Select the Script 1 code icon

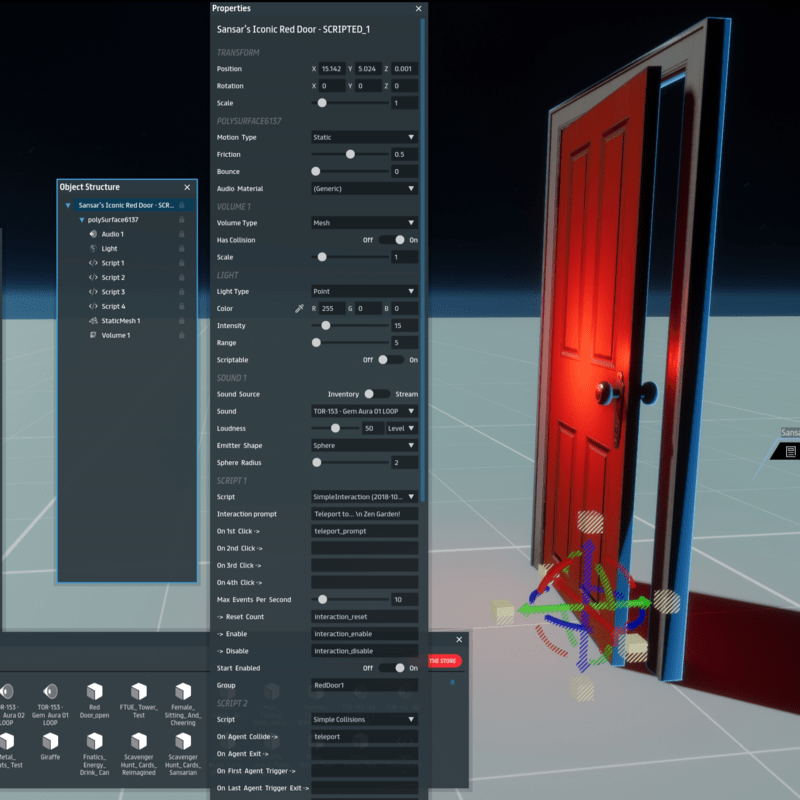(x=92, y=263)
